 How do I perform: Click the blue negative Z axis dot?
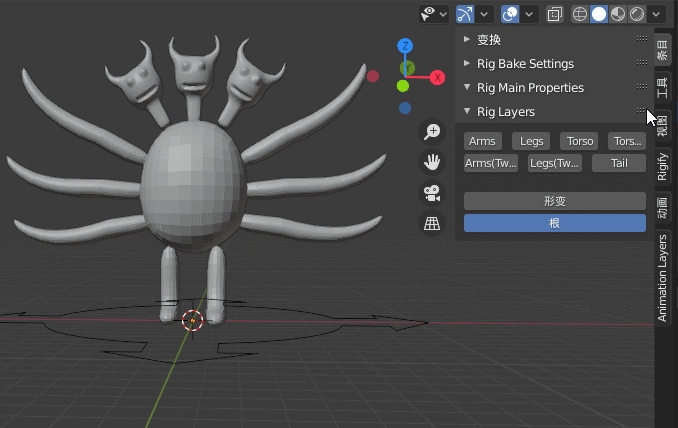coord(405,108)
